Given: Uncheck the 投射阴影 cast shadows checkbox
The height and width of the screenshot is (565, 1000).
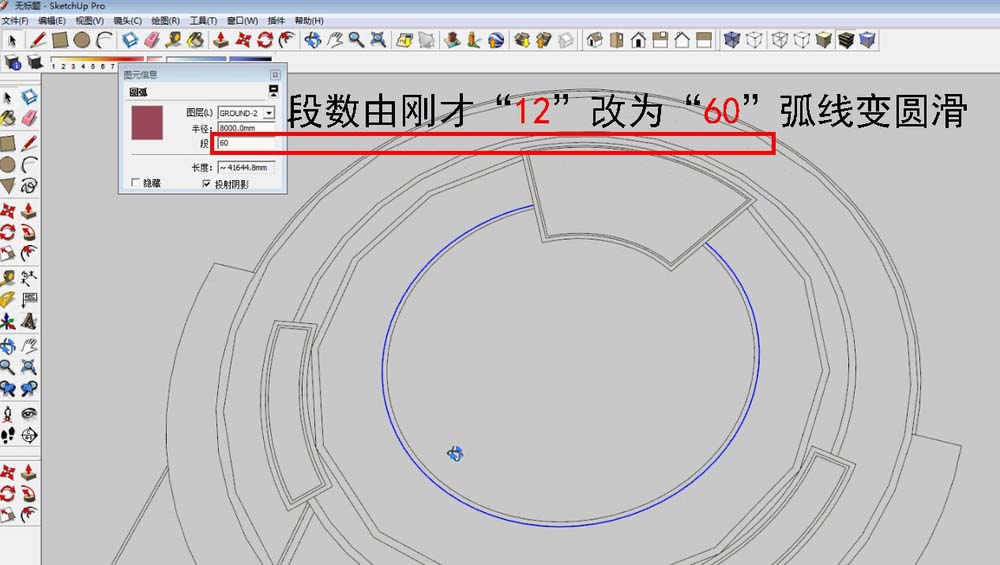Looking at the screenshot, I should pos(206,184).
